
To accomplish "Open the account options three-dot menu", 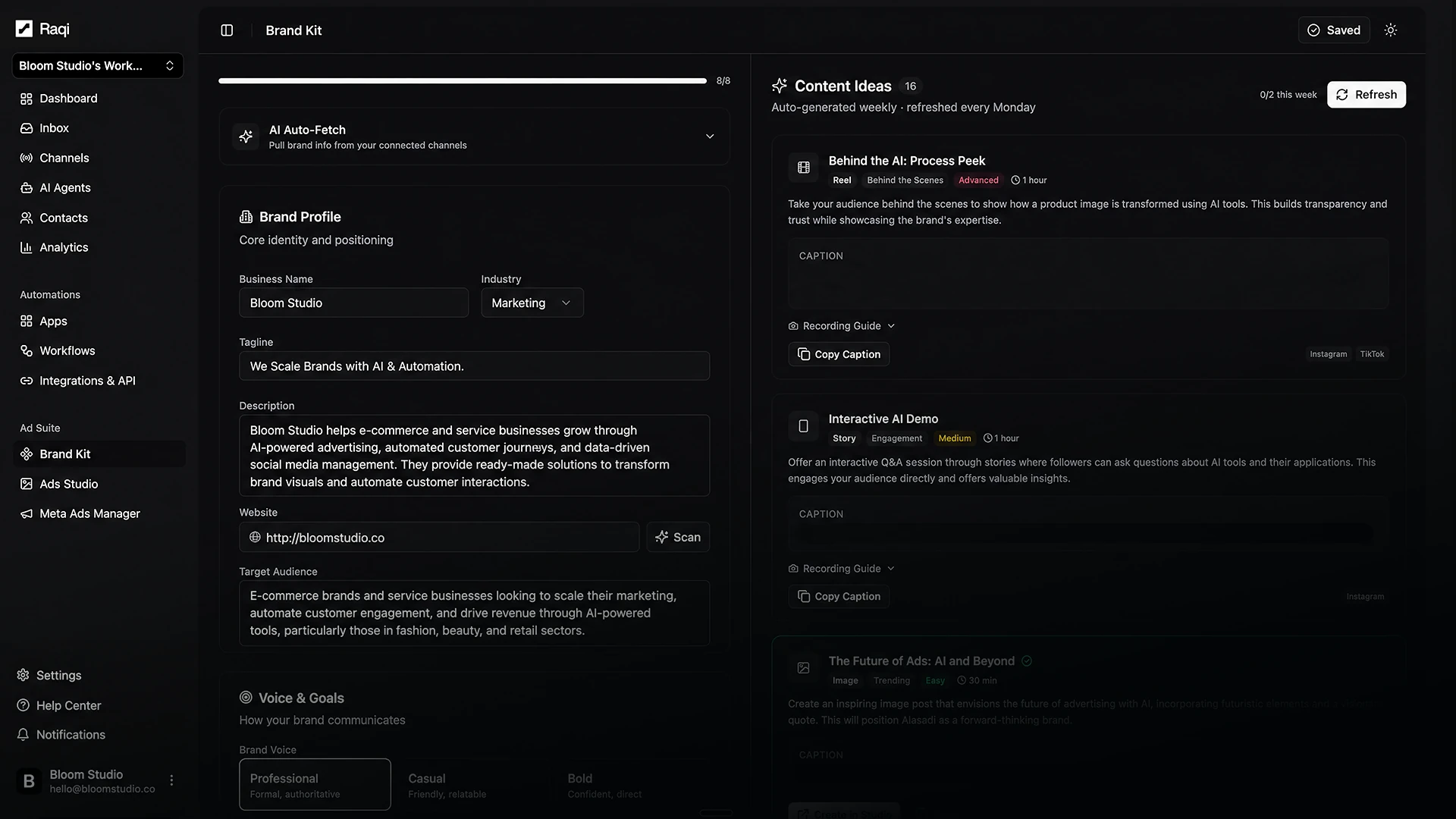I will point(172,780).
